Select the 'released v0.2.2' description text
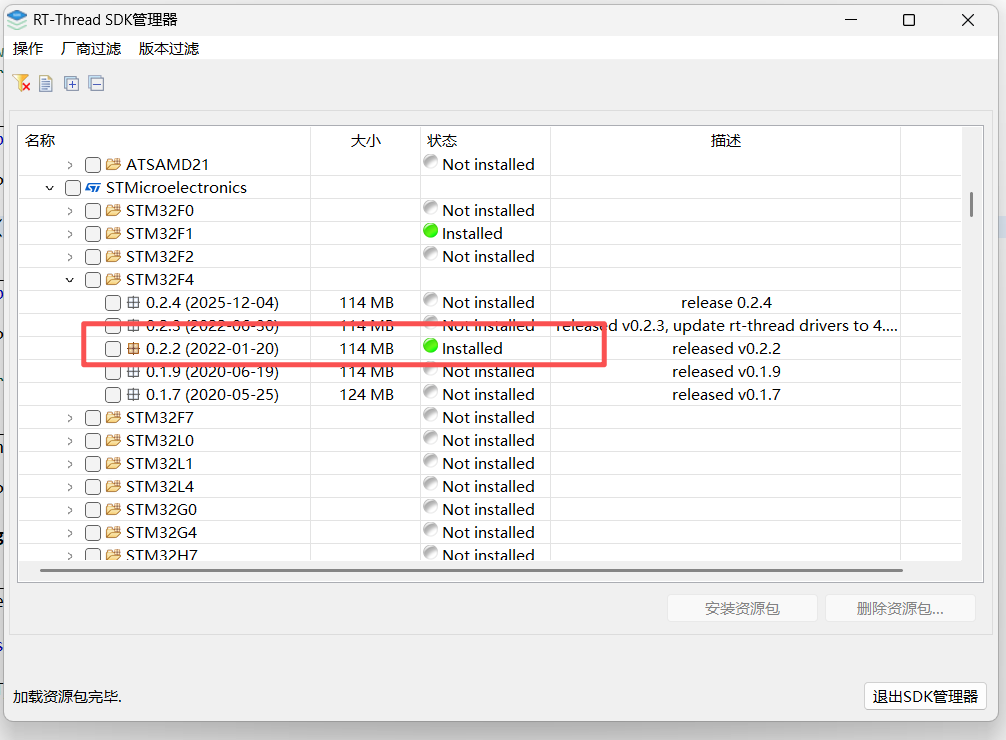Image resolution: width=1006 pixels, height=740 pixels. click(726, 348)
